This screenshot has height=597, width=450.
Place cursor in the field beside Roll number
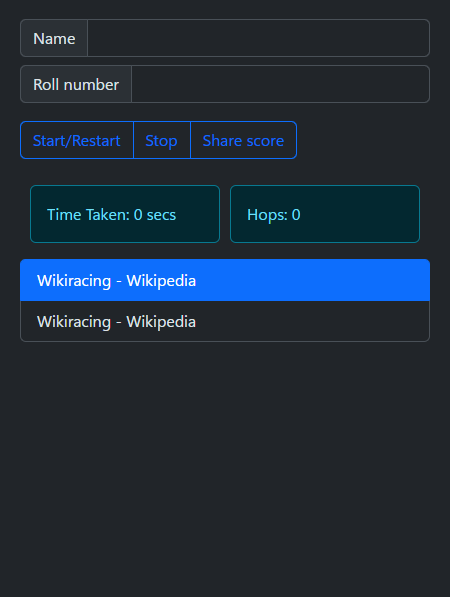pos(281,84)
